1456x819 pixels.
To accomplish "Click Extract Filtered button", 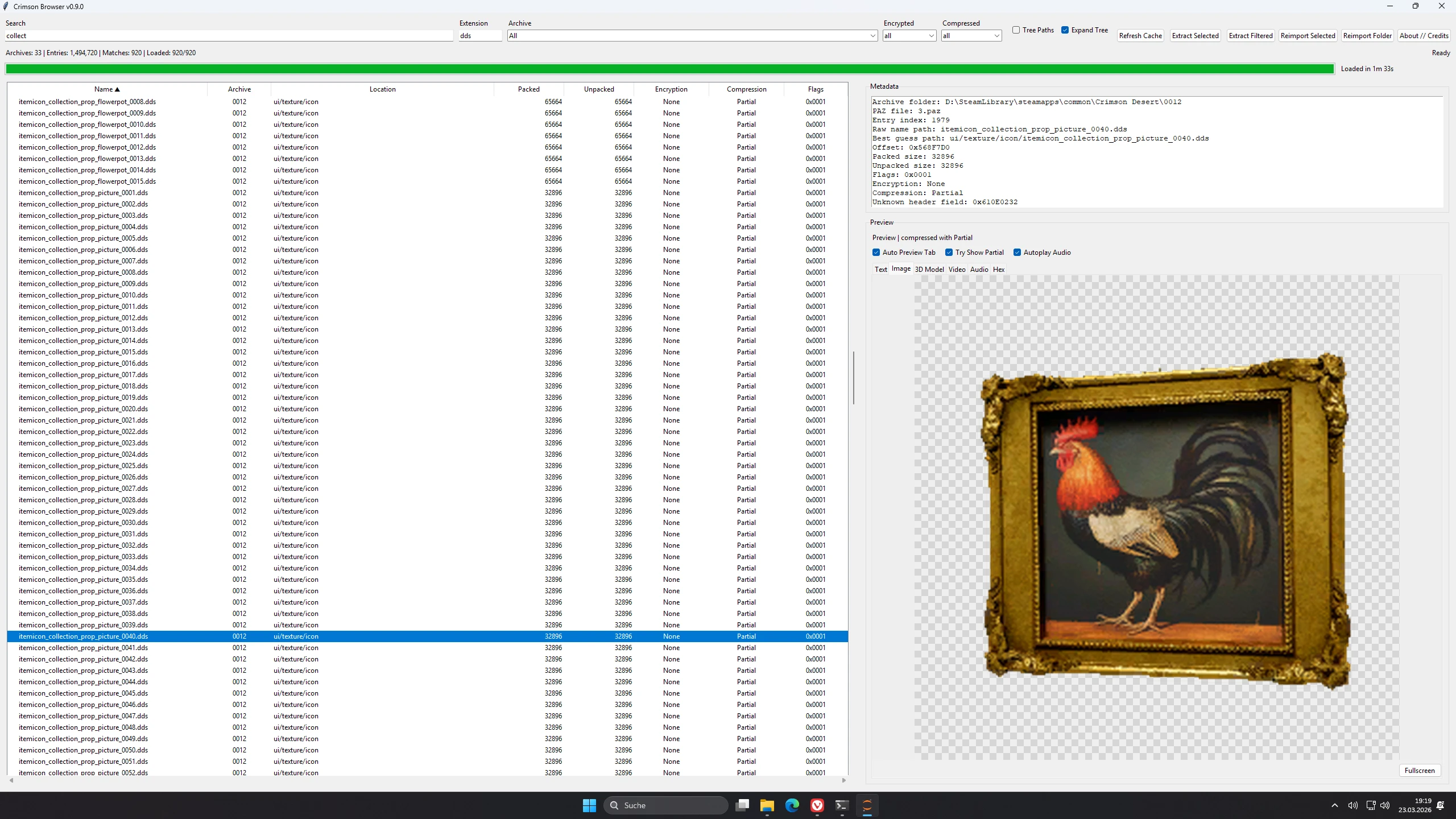I will (1251, 36).
